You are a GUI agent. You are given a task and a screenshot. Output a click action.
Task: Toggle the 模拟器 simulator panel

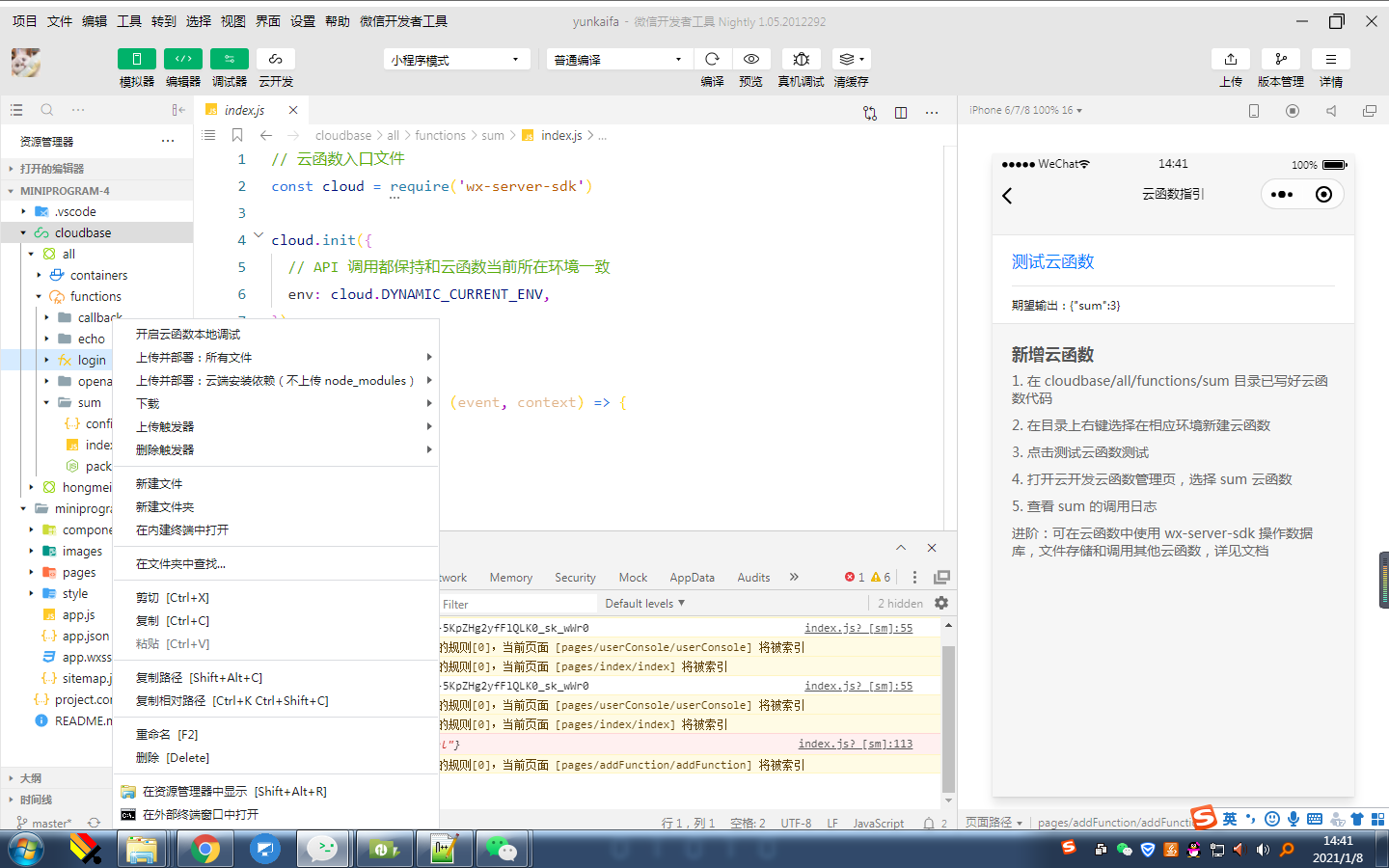[137, 59]
